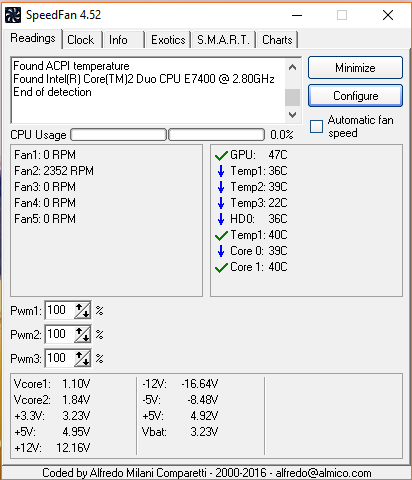The height and width of the screenshot is (480, 412).
Task: Click the blue down arrow beside Temp1: 36C
Action: coord(221,171)
